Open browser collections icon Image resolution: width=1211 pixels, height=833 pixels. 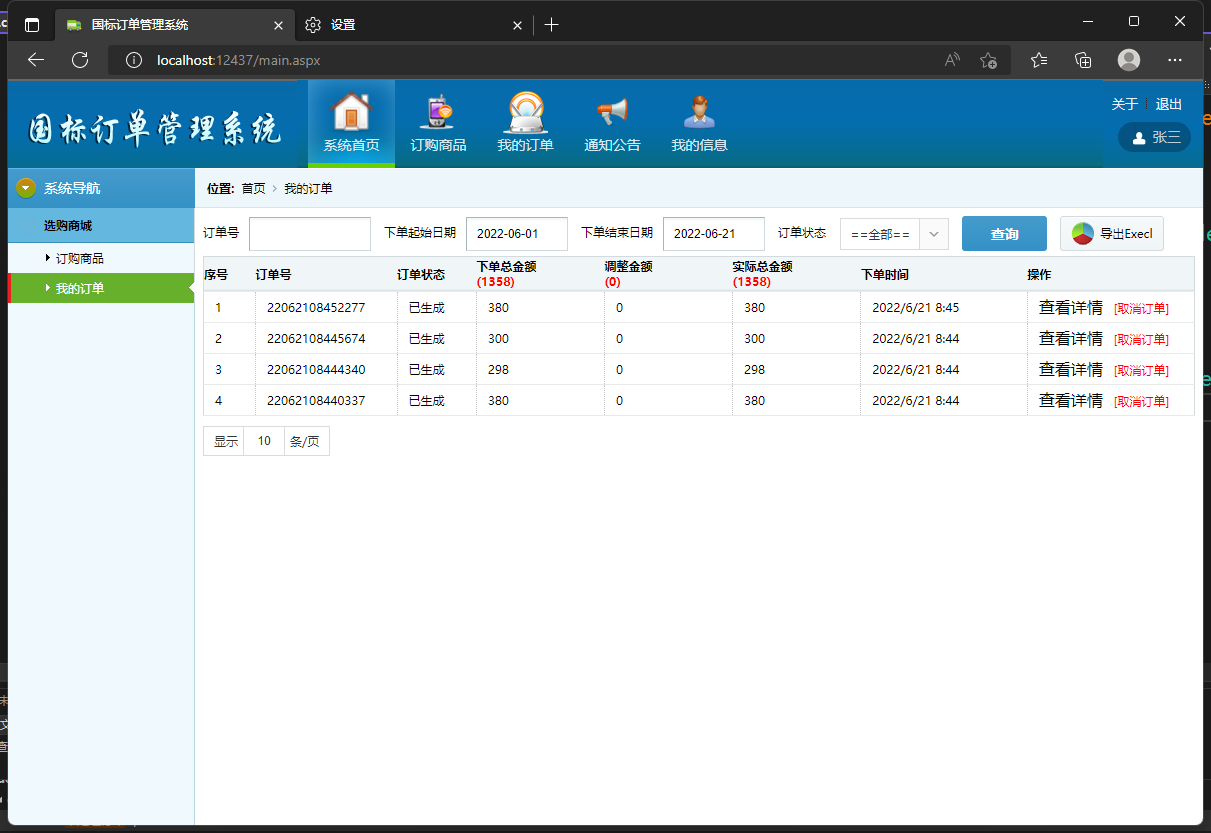click(1083, 60)
